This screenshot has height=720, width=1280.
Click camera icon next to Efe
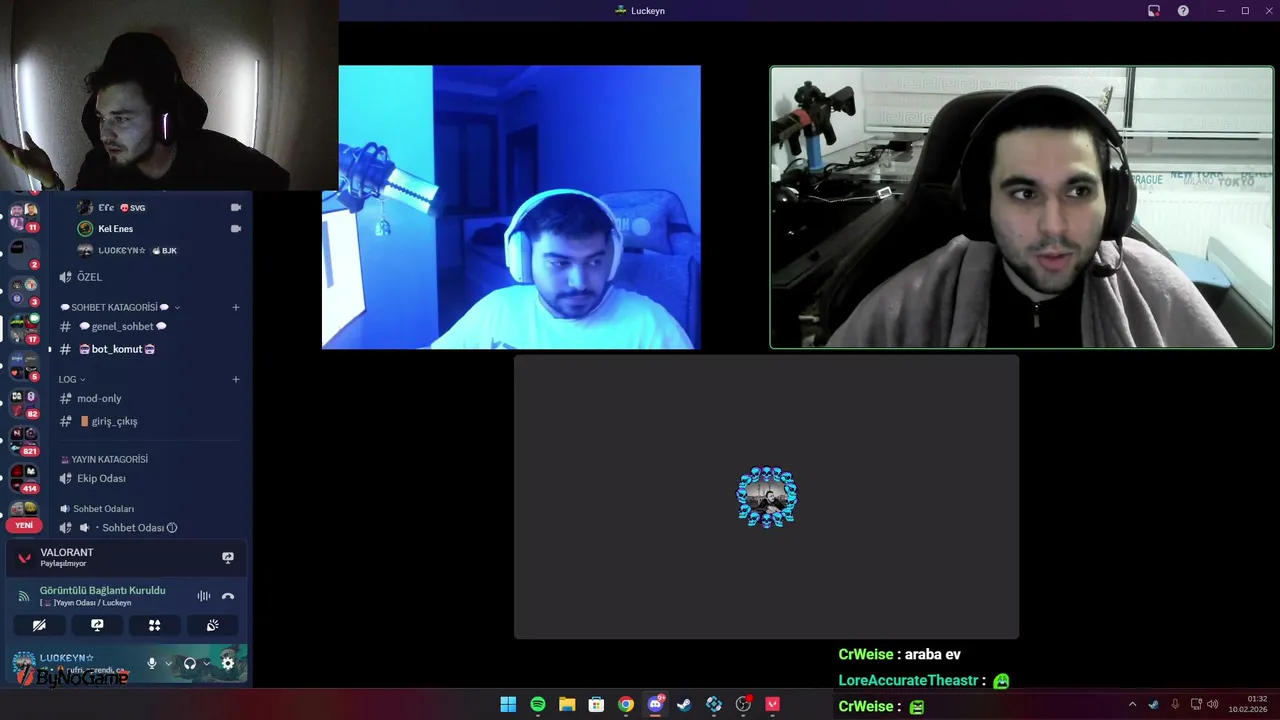[236, 207]
